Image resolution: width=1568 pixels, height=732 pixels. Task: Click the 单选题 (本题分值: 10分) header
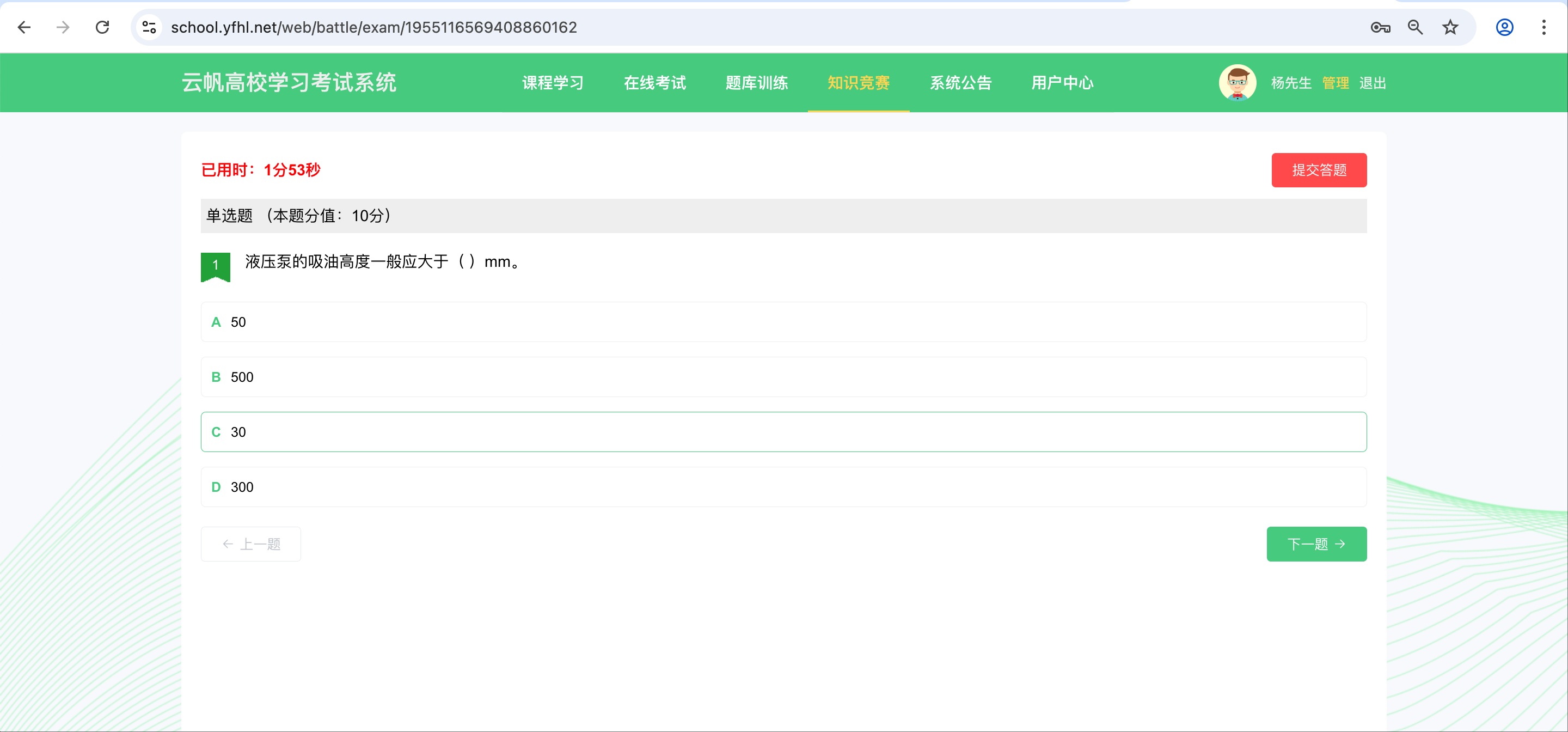[x=783, y=216]
